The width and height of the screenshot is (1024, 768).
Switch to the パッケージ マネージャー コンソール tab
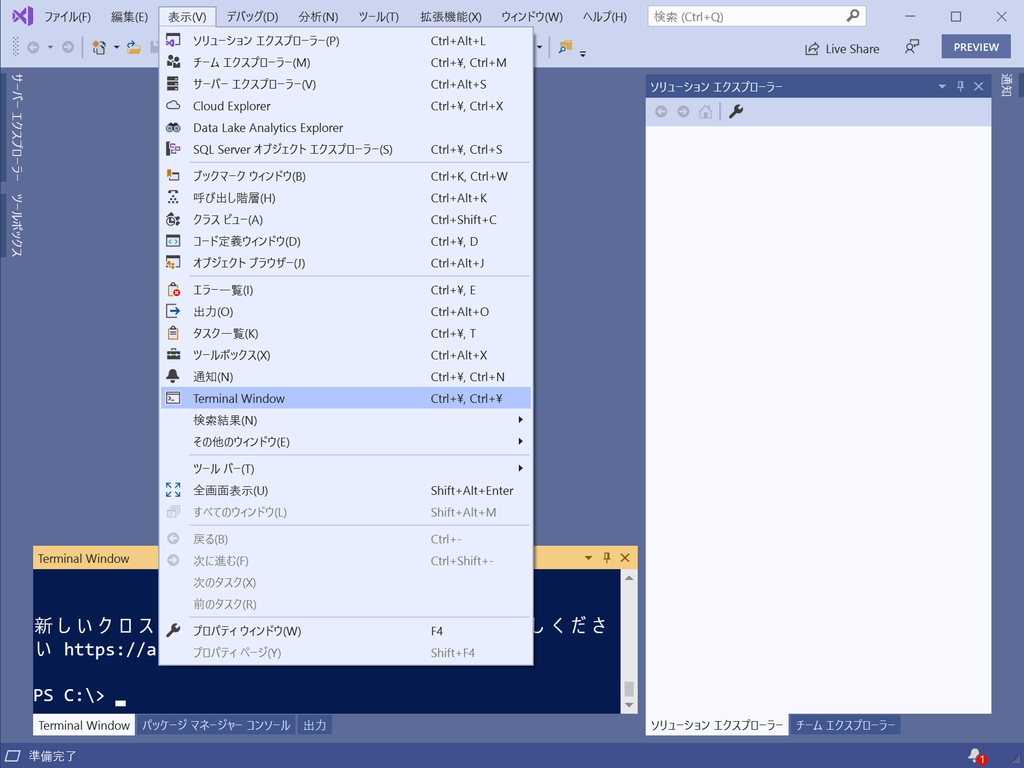pos(214,725)
